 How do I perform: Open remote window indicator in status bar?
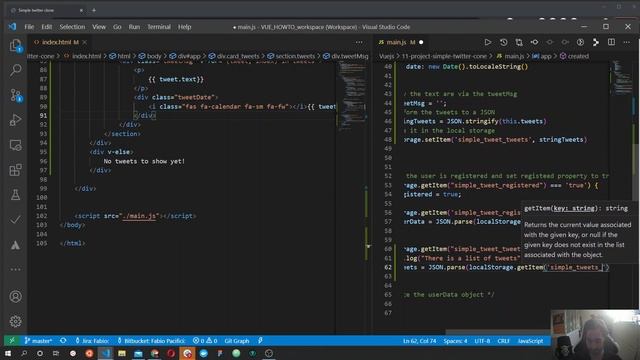point(12,341)
